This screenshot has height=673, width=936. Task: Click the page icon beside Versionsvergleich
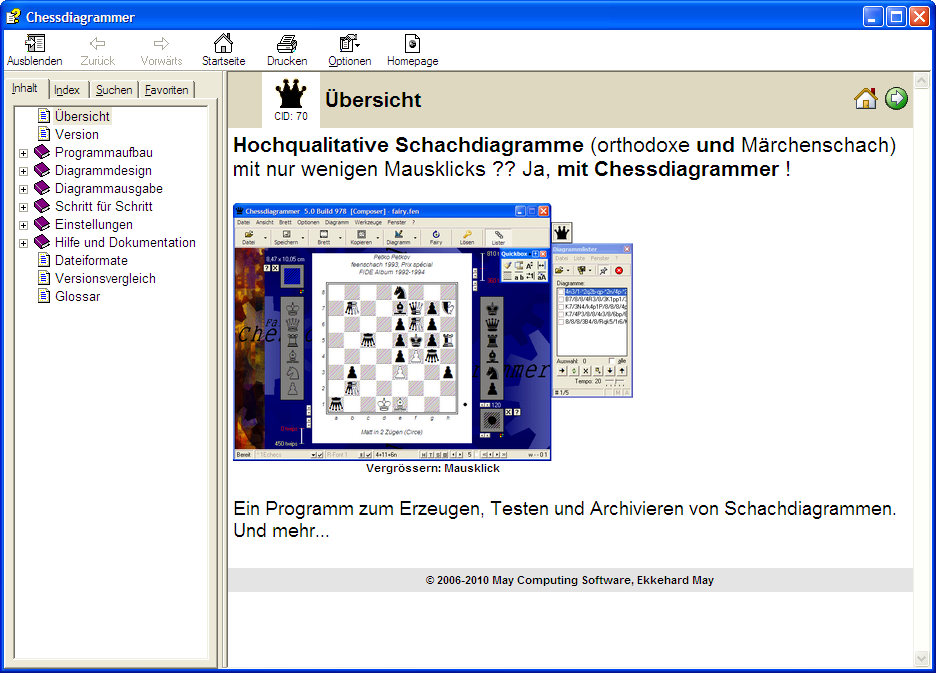click(x=44, y=278)
